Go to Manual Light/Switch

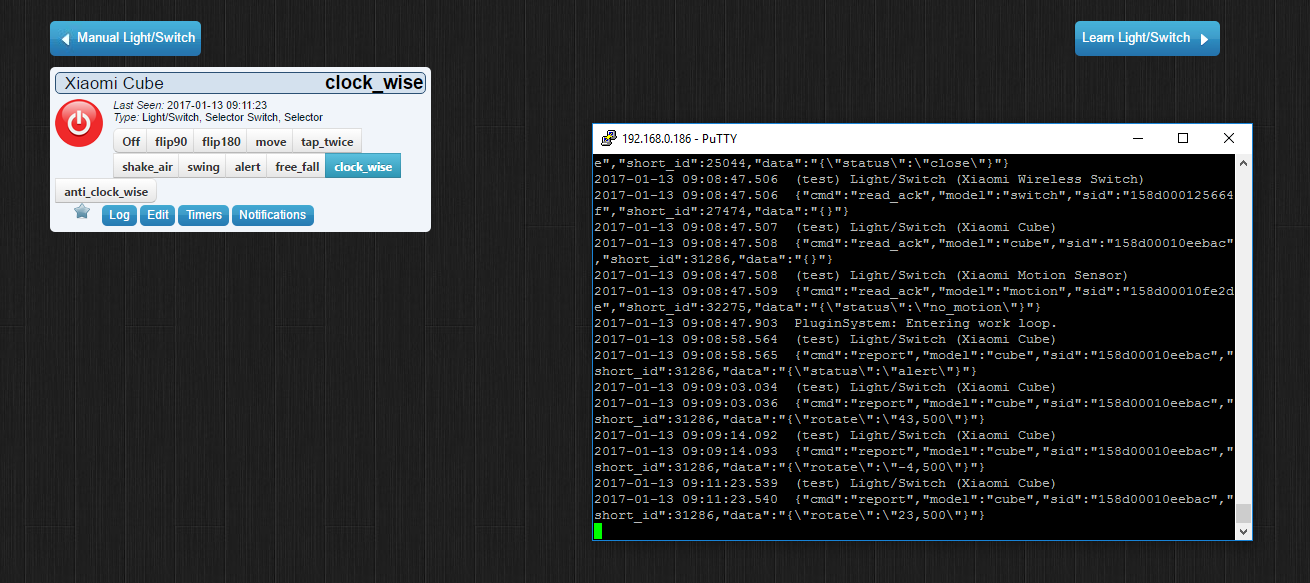[x=125, y=38]
